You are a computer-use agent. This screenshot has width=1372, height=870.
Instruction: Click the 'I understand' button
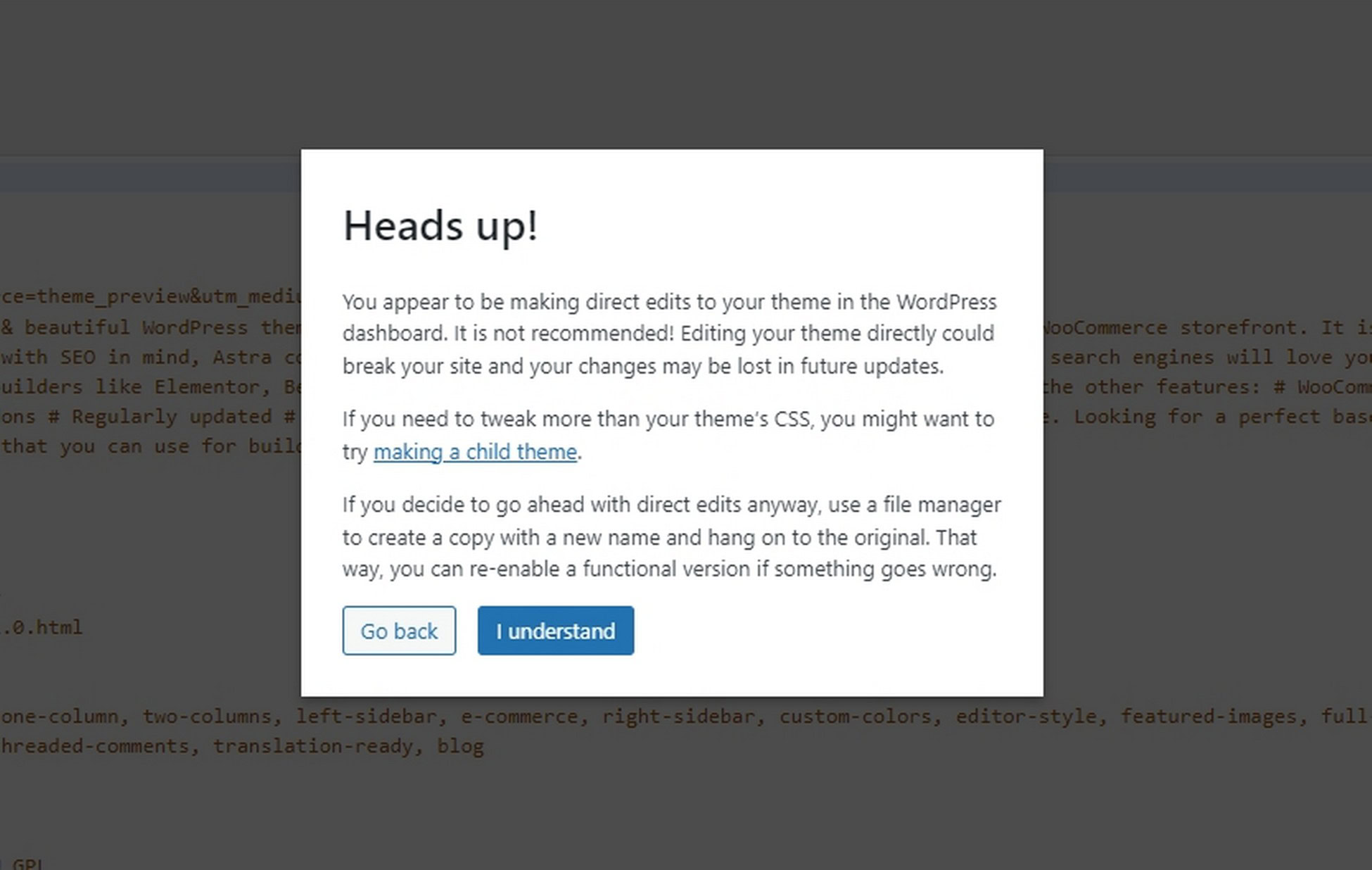555,631
